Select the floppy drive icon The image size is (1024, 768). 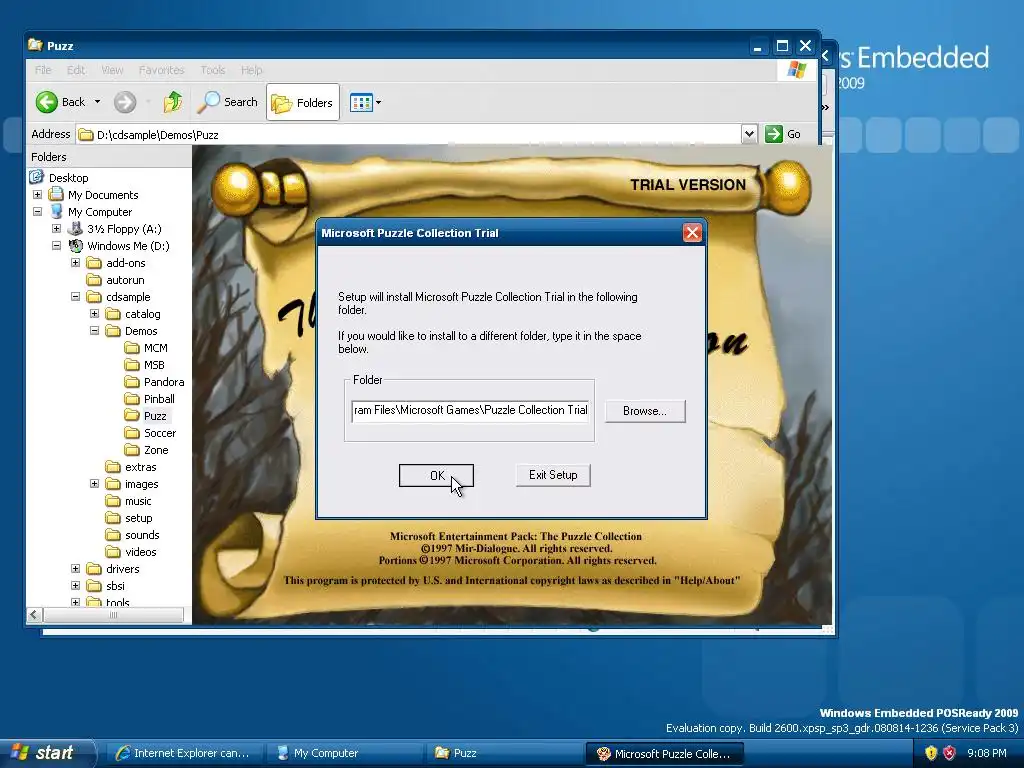(x=75, y=228)
